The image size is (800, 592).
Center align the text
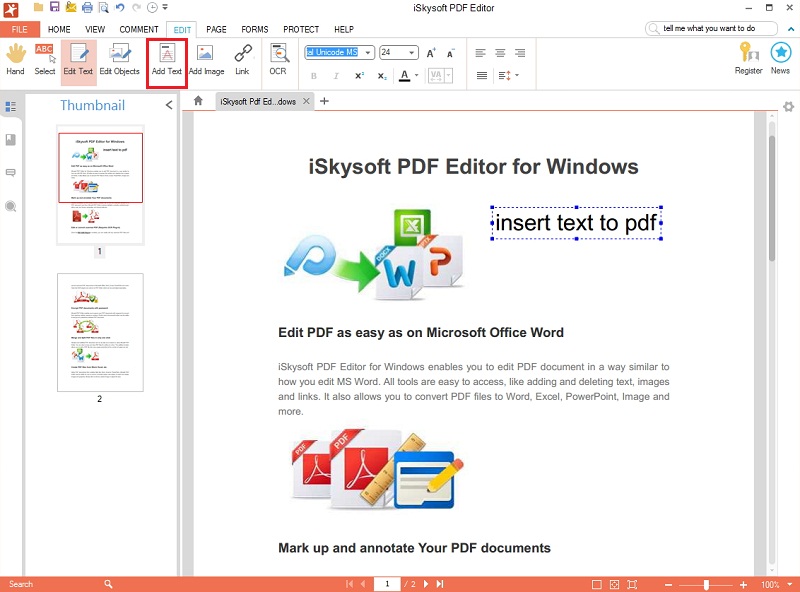click(x=500, y=53)
